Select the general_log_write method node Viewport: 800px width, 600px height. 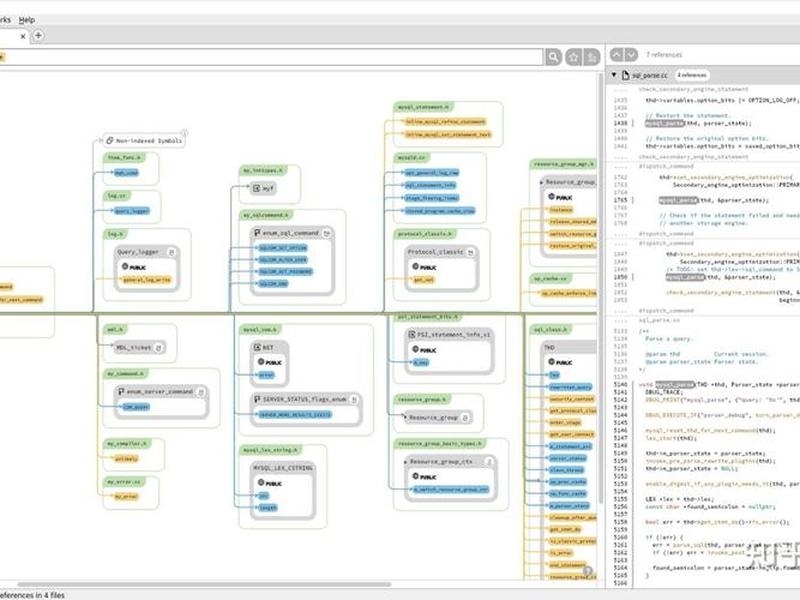click(147, 280)
